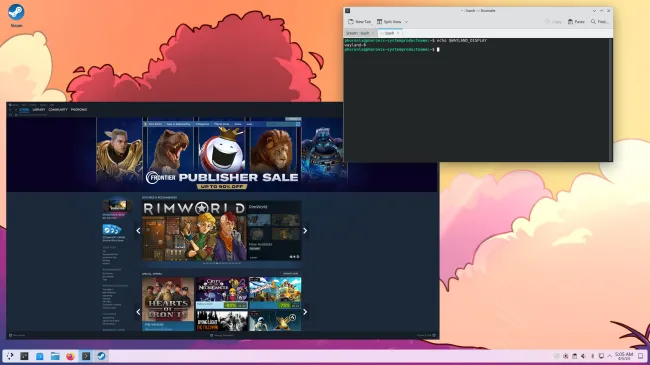The image size is (650, 365).
Task: Open the STORE tab in Steam
Action: click(x=24, y=110)
